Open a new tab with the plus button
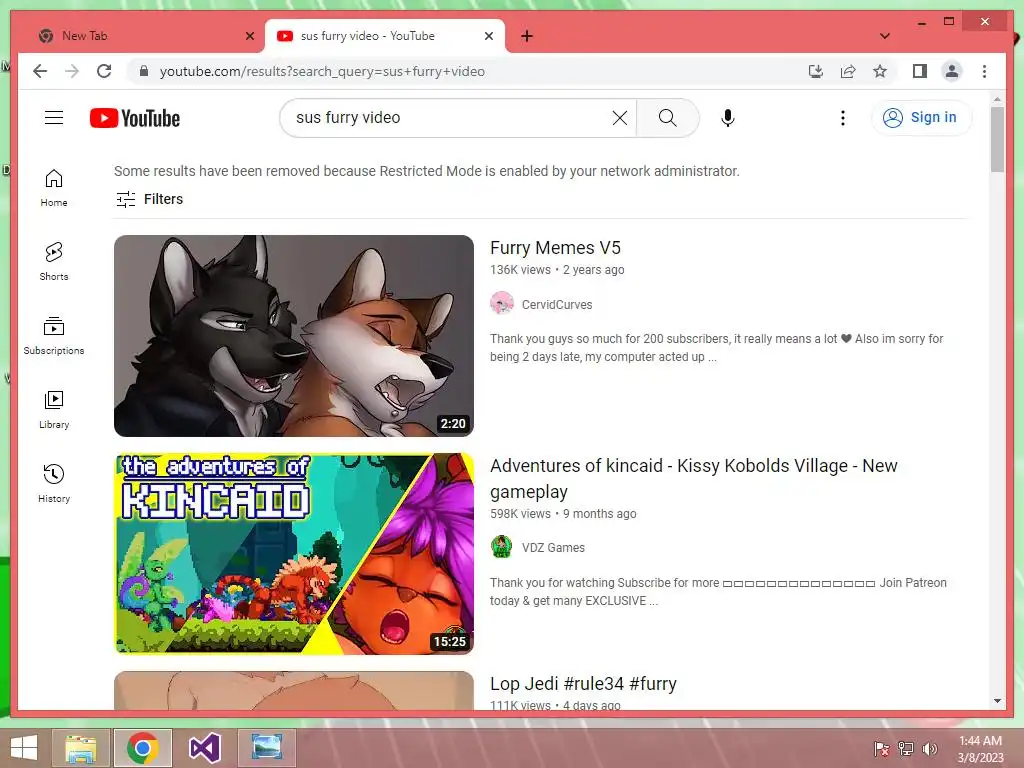The height and width of the screenshot is (768, 1024). 527,36
